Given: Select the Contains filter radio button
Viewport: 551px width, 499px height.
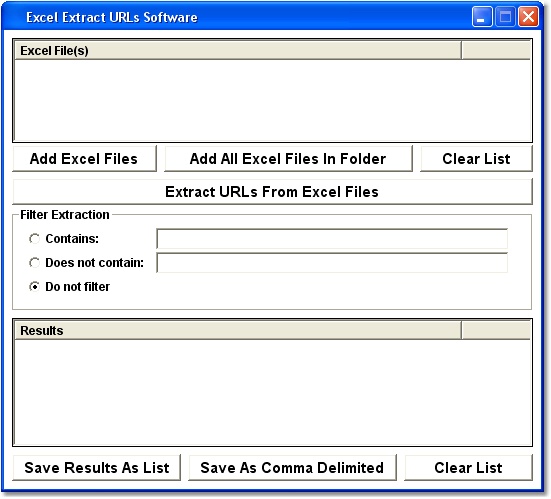Looking at the screenshot, I should pos(34,239).
